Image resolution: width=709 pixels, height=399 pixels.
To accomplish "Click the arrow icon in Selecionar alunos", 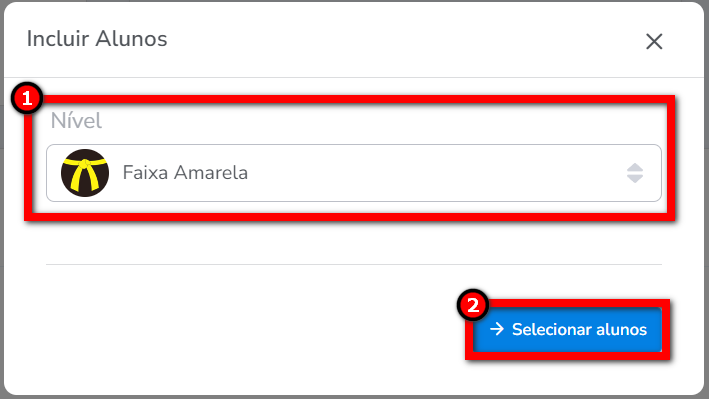I will 497,329.
